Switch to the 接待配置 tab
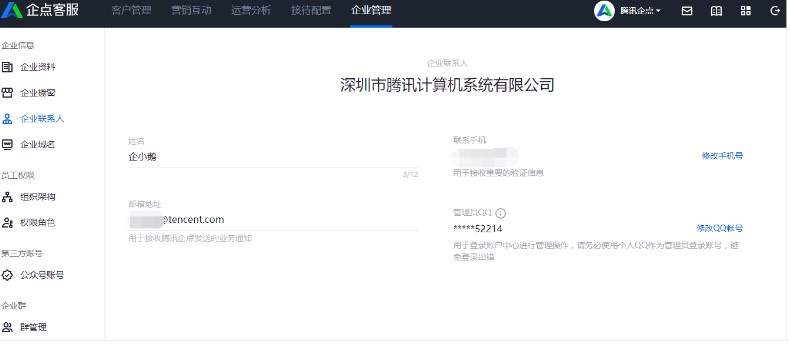Image resolution: width=790 pixels, height=361 pixels. coord(311,10)
